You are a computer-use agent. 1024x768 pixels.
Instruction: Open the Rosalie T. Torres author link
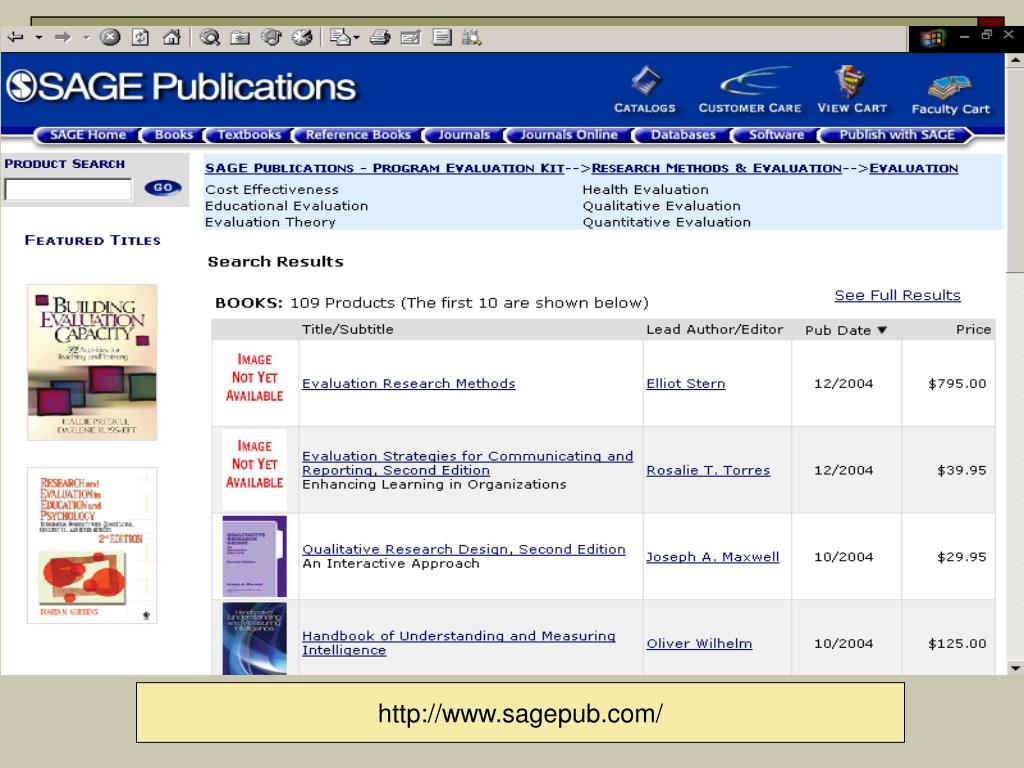708,470
